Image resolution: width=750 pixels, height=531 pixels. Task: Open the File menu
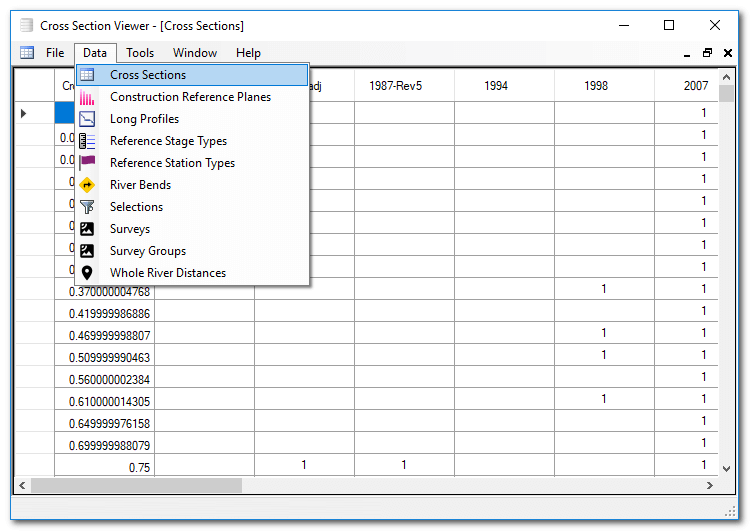tap(55, 53)
